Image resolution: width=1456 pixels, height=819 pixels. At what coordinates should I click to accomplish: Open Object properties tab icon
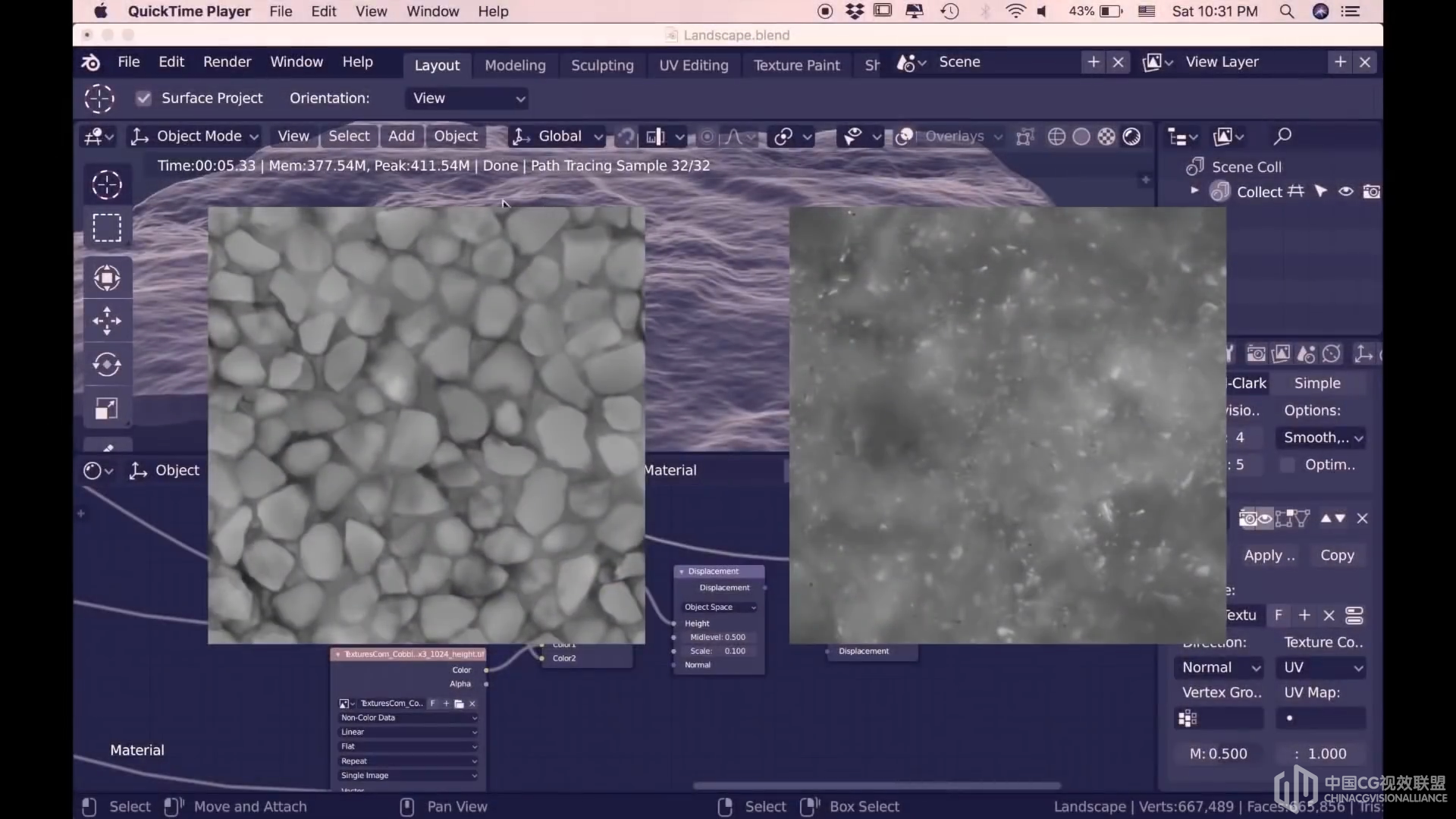click(x=1363, y=353)
